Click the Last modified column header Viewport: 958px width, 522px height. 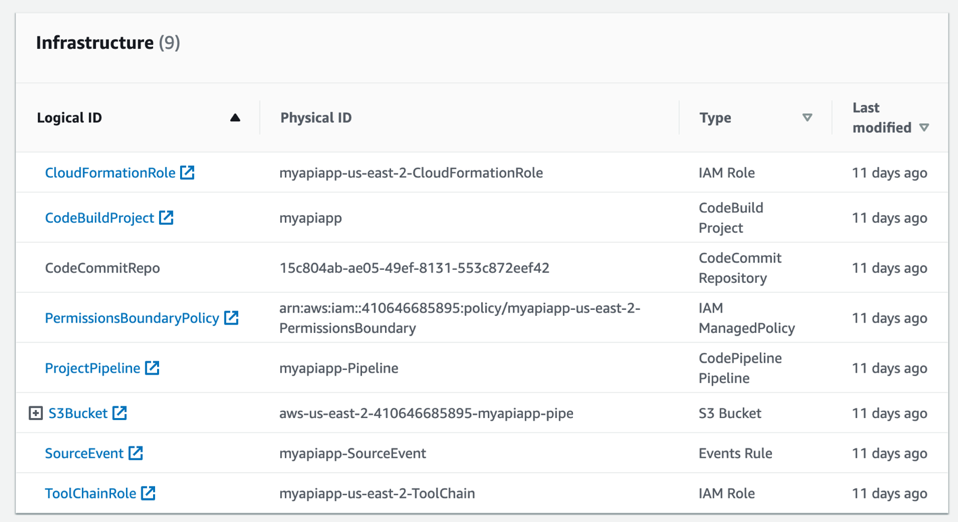coord(882,117)
